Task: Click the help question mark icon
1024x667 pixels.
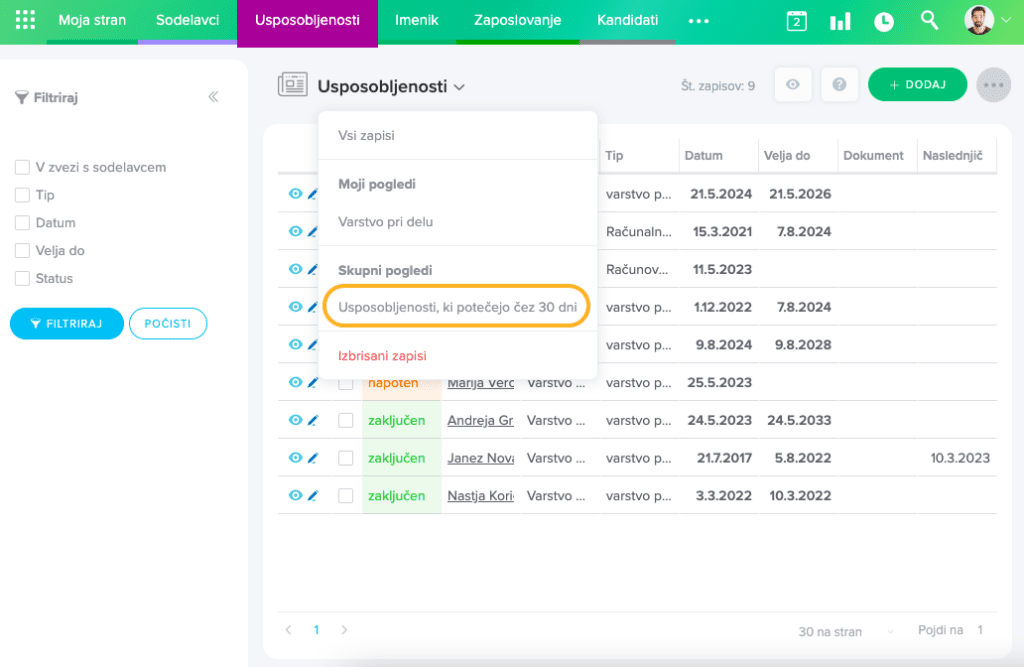Action: click(839, 85)
